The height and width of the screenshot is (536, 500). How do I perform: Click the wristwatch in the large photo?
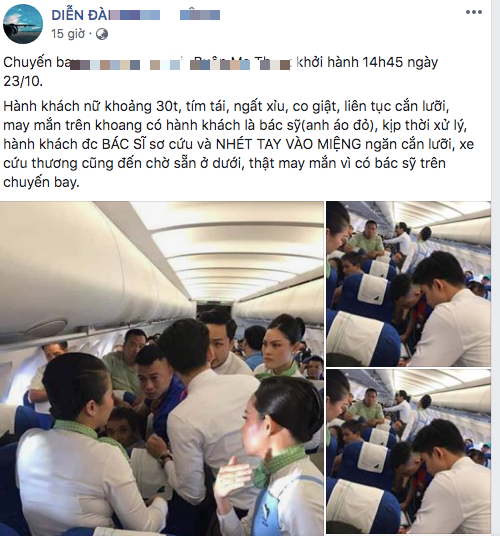165,459
